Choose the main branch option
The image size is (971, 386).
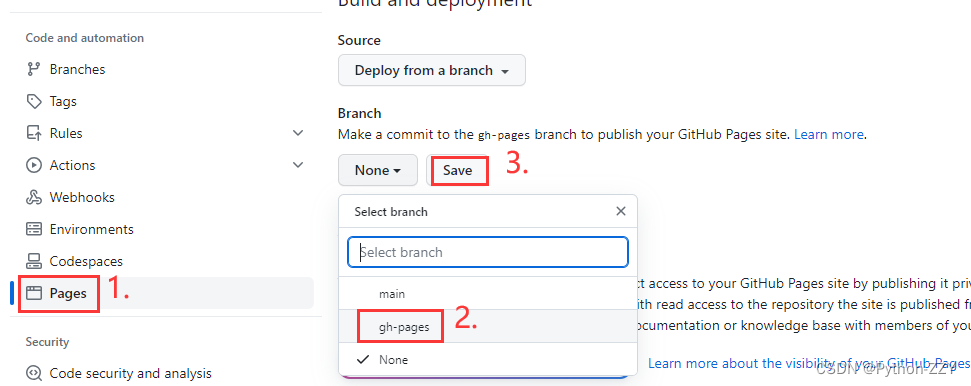click(488, 294)
